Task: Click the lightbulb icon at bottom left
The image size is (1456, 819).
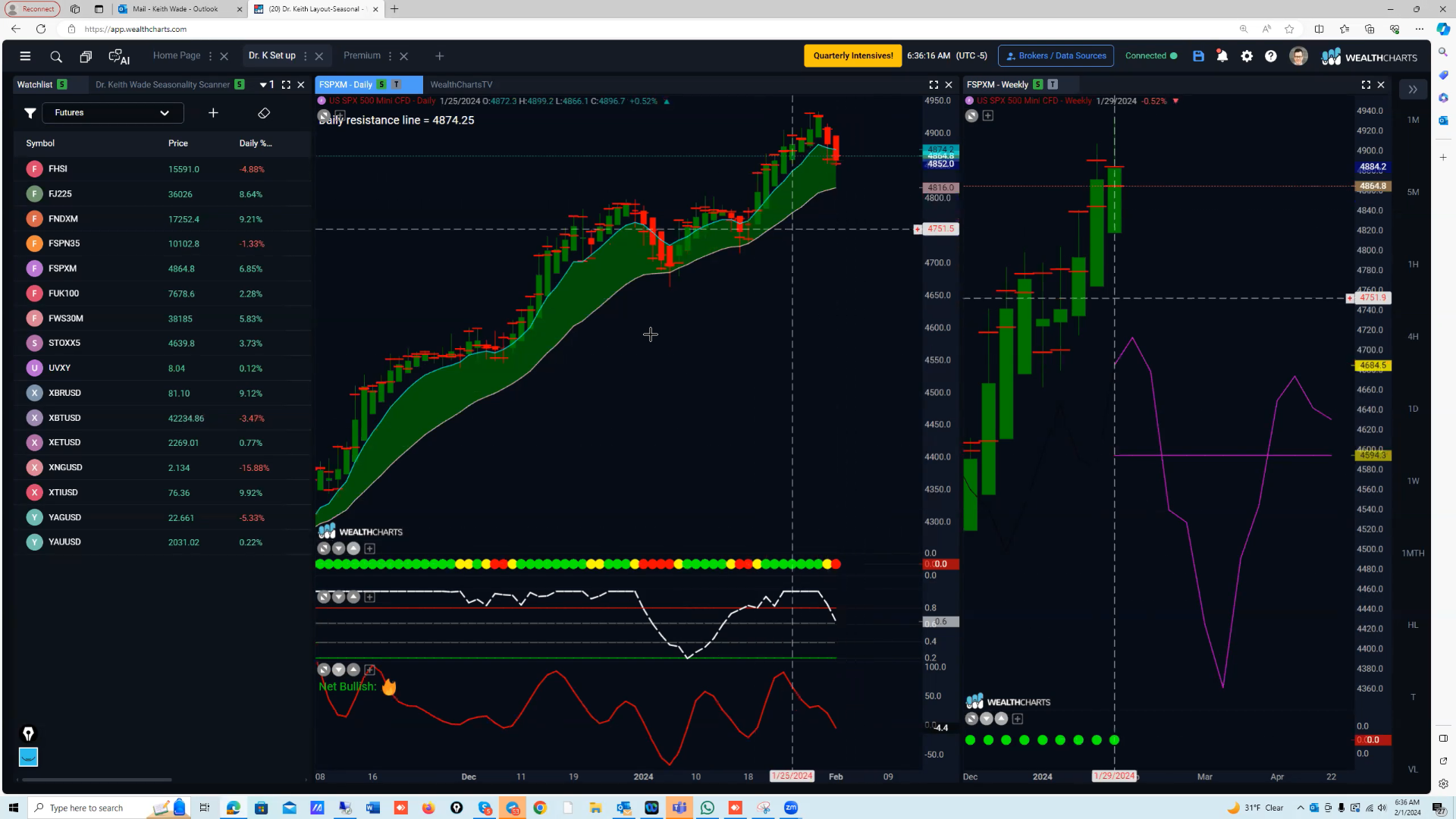Action: (x=28, y=733)
